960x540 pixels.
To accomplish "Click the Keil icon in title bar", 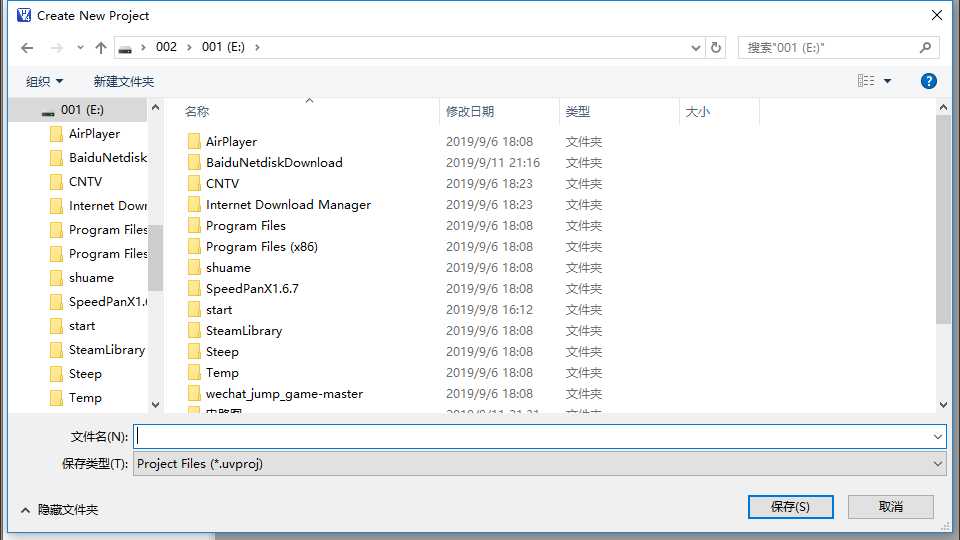I will 23,15.
